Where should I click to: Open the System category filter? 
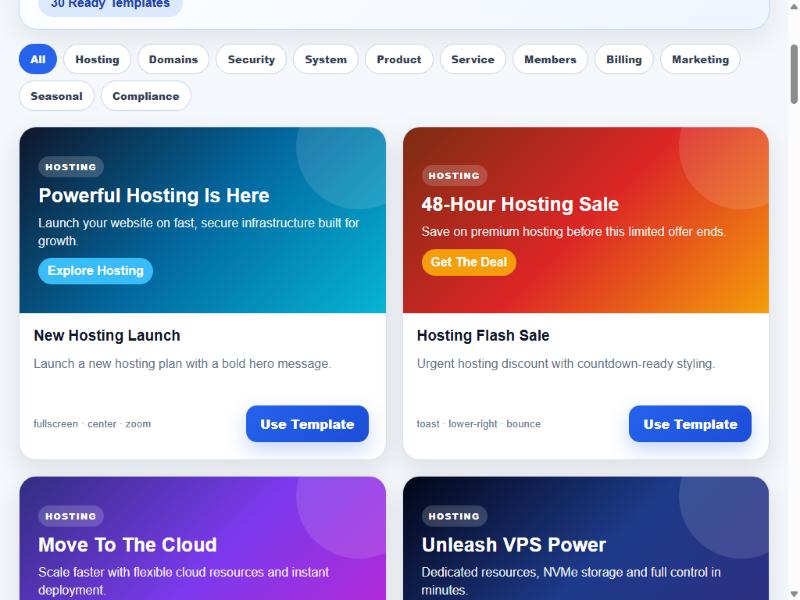326,59
